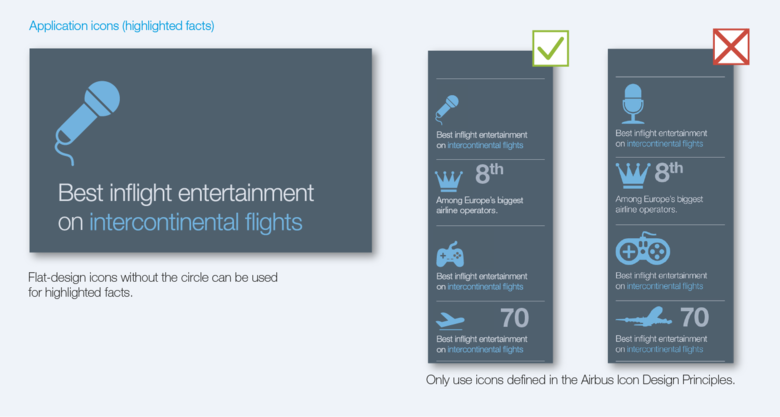Click the white "8th" number in the correct panel
Viewport: 780px width, 417px height.
click(x=488, y=174)
